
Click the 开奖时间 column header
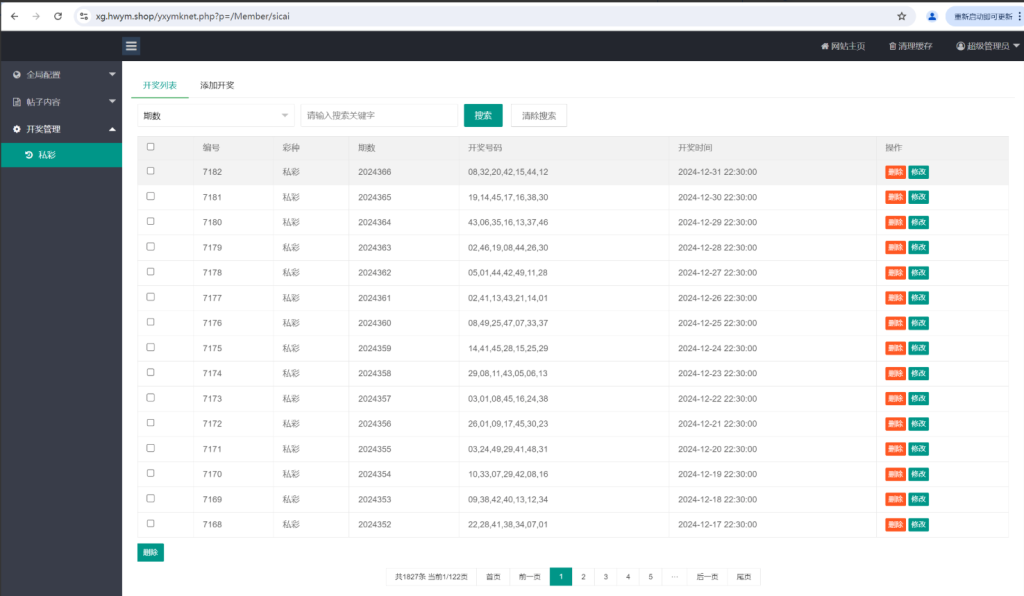[696, 148]
